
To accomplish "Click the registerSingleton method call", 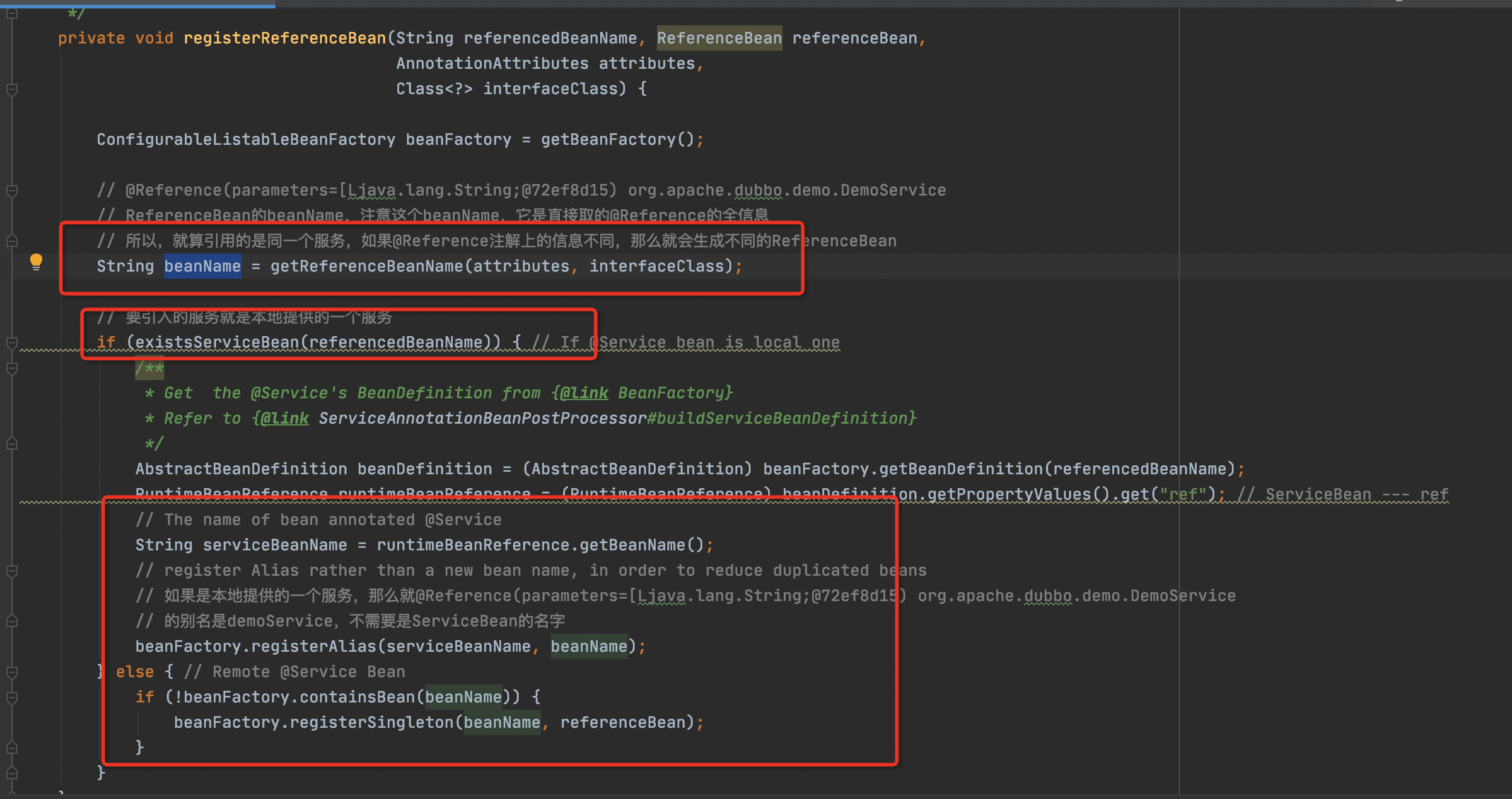I will [x=371, y=722].
